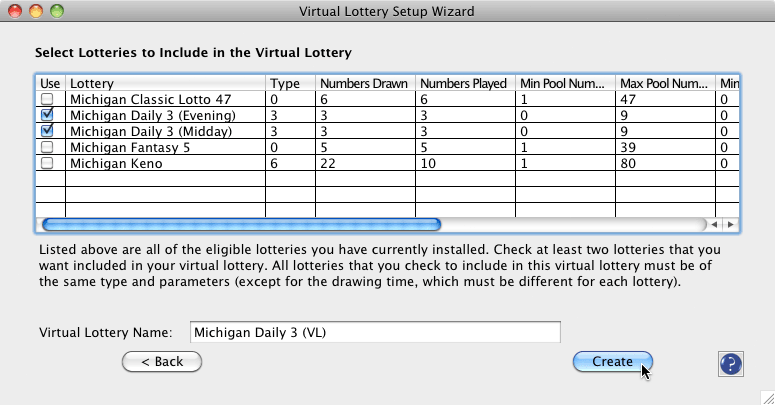Select the Type column header
This screenshot has height=405, width=775.
tap(290, 83)
